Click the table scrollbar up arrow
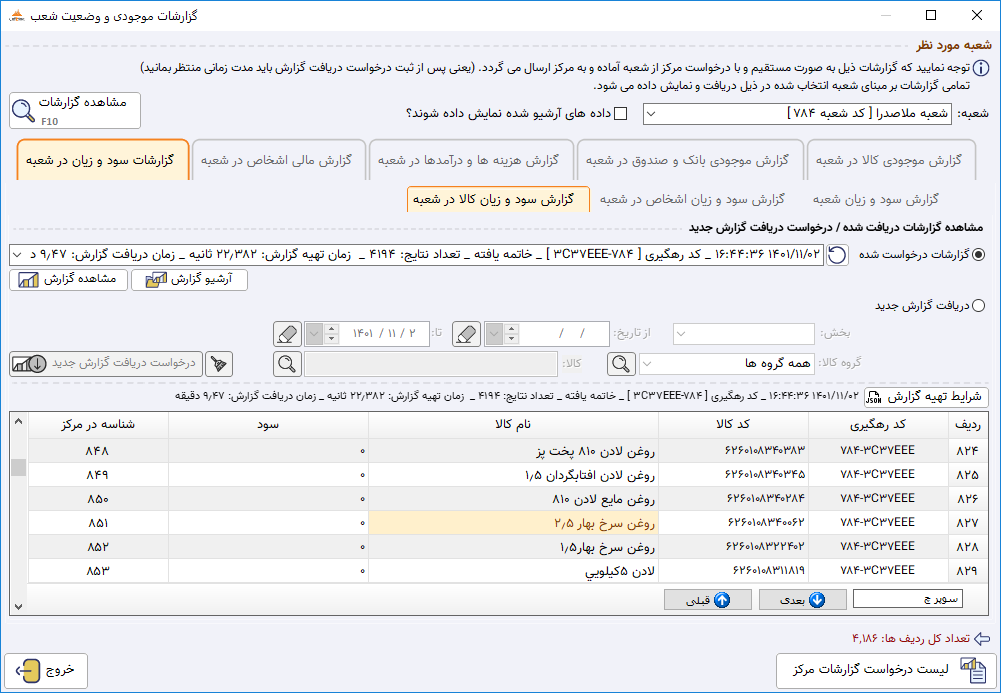The height and width of the screenshot is (693, 1001). tap(19, 421)
